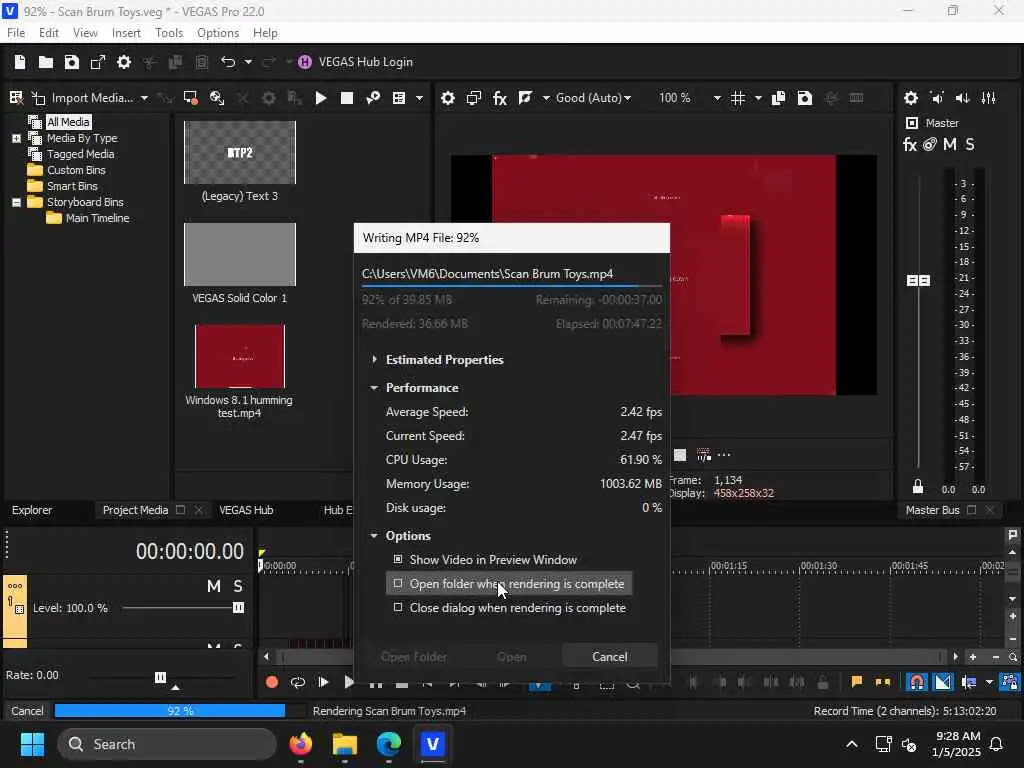Click the taskbar Search box
Image resolution: width=1024 pixels, height=768 pixels.
(167, 744)
